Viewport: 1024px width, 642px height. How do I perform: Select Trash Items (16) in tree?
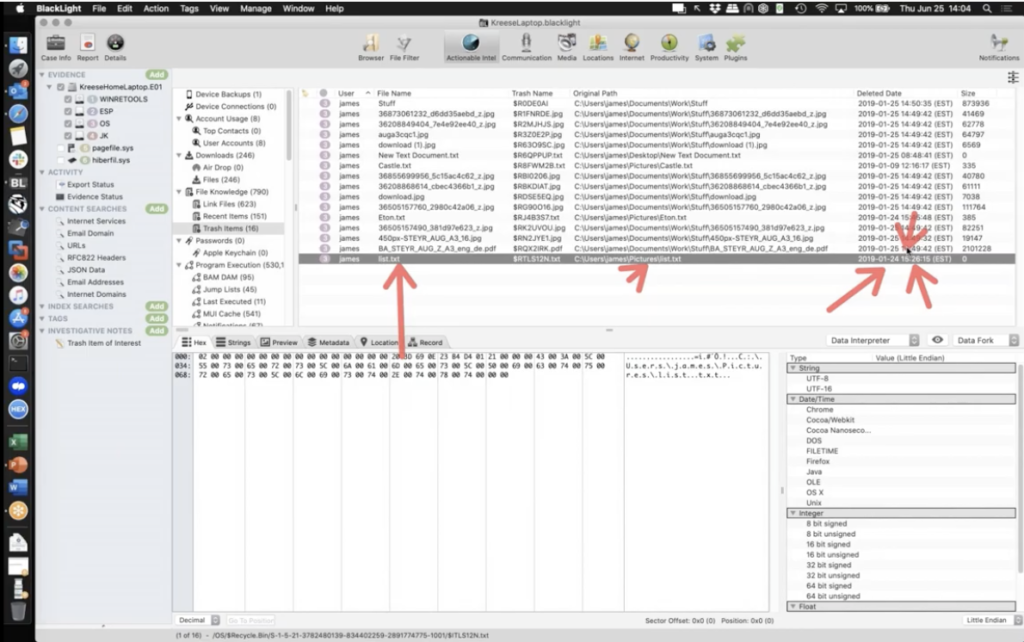point(230,229)
